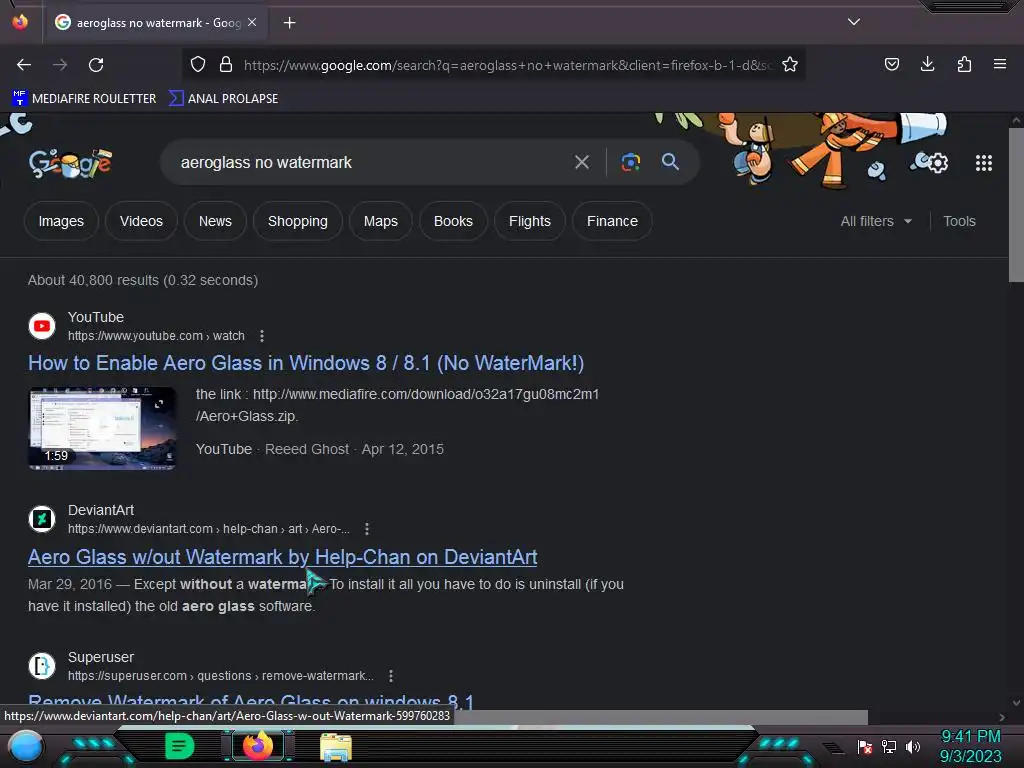Click the DeviantArt favicon

pos(42,519)
